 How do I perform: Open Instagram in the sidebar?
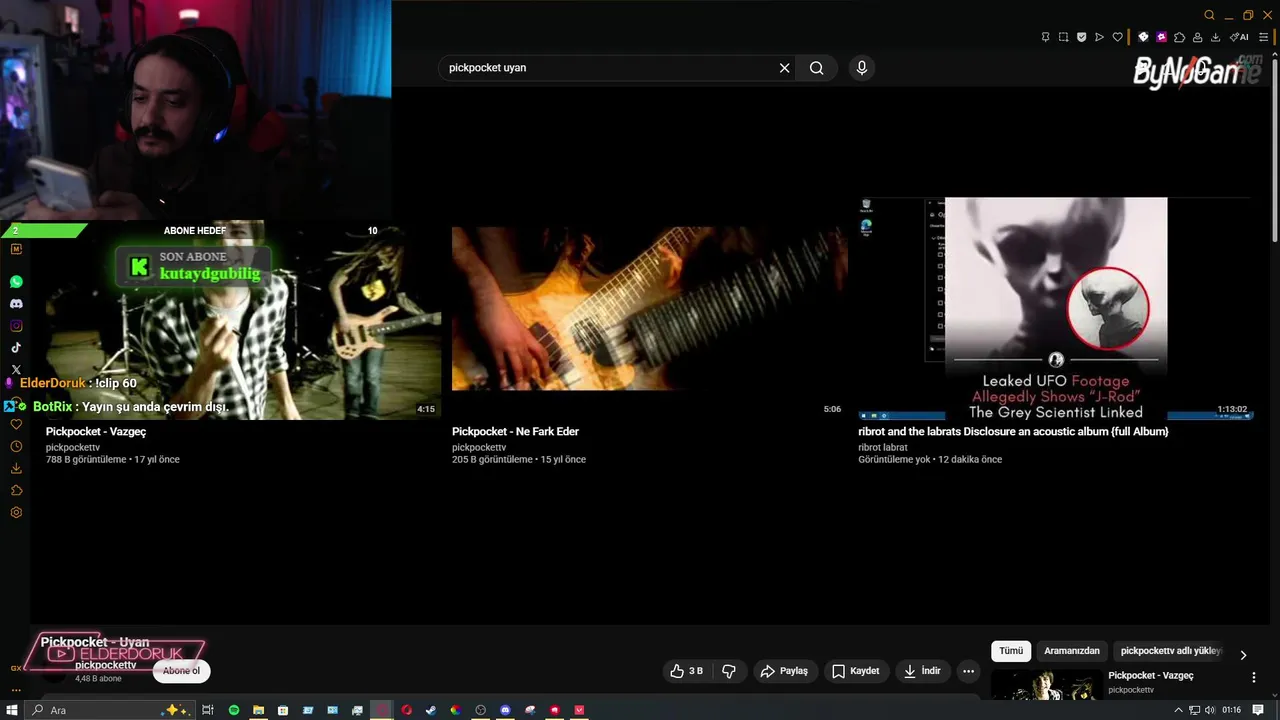tap(16, 326)
